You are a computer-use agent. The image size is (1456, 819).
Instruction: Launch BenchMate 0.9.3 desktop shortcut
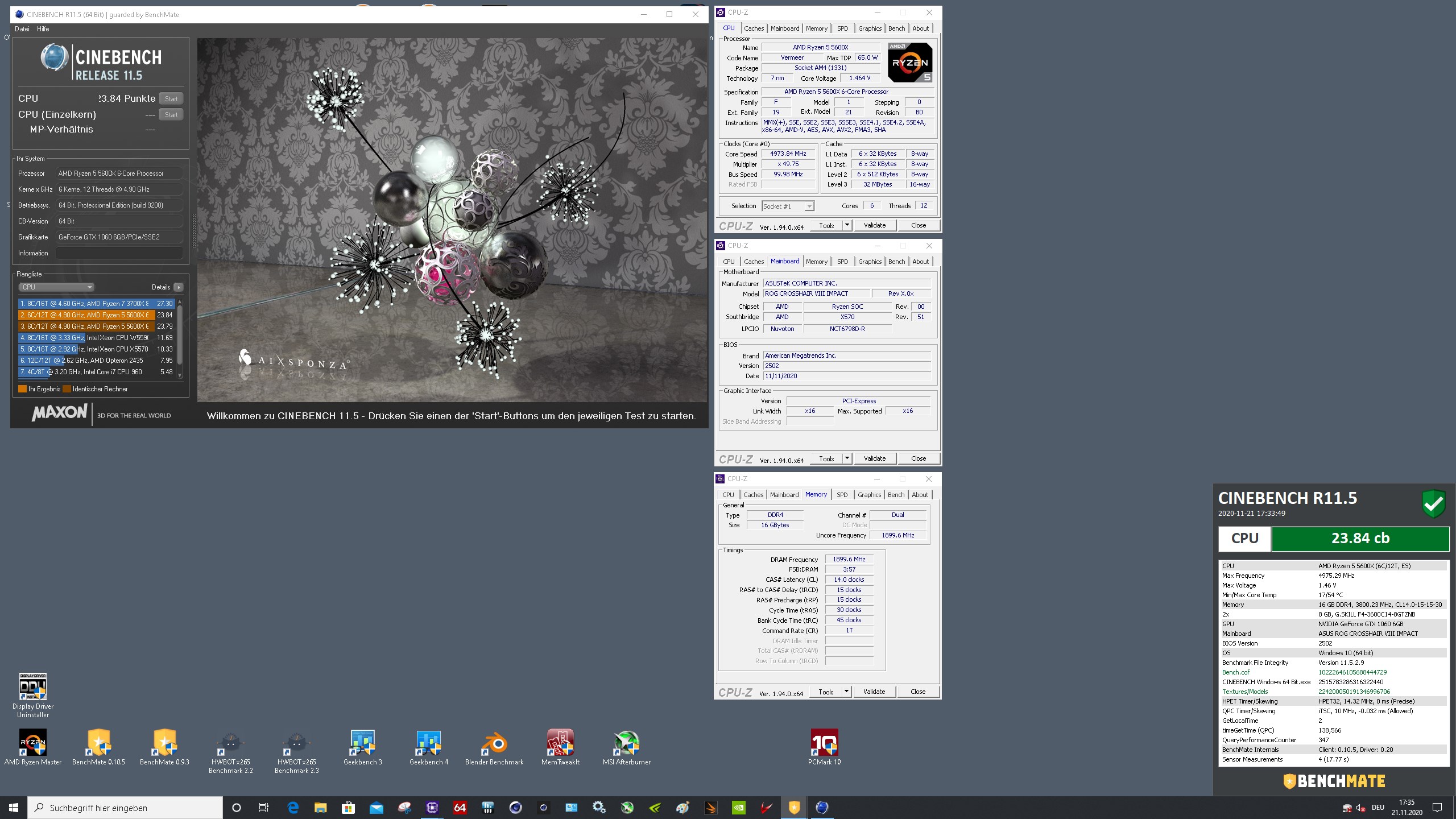tap(164, 747)
